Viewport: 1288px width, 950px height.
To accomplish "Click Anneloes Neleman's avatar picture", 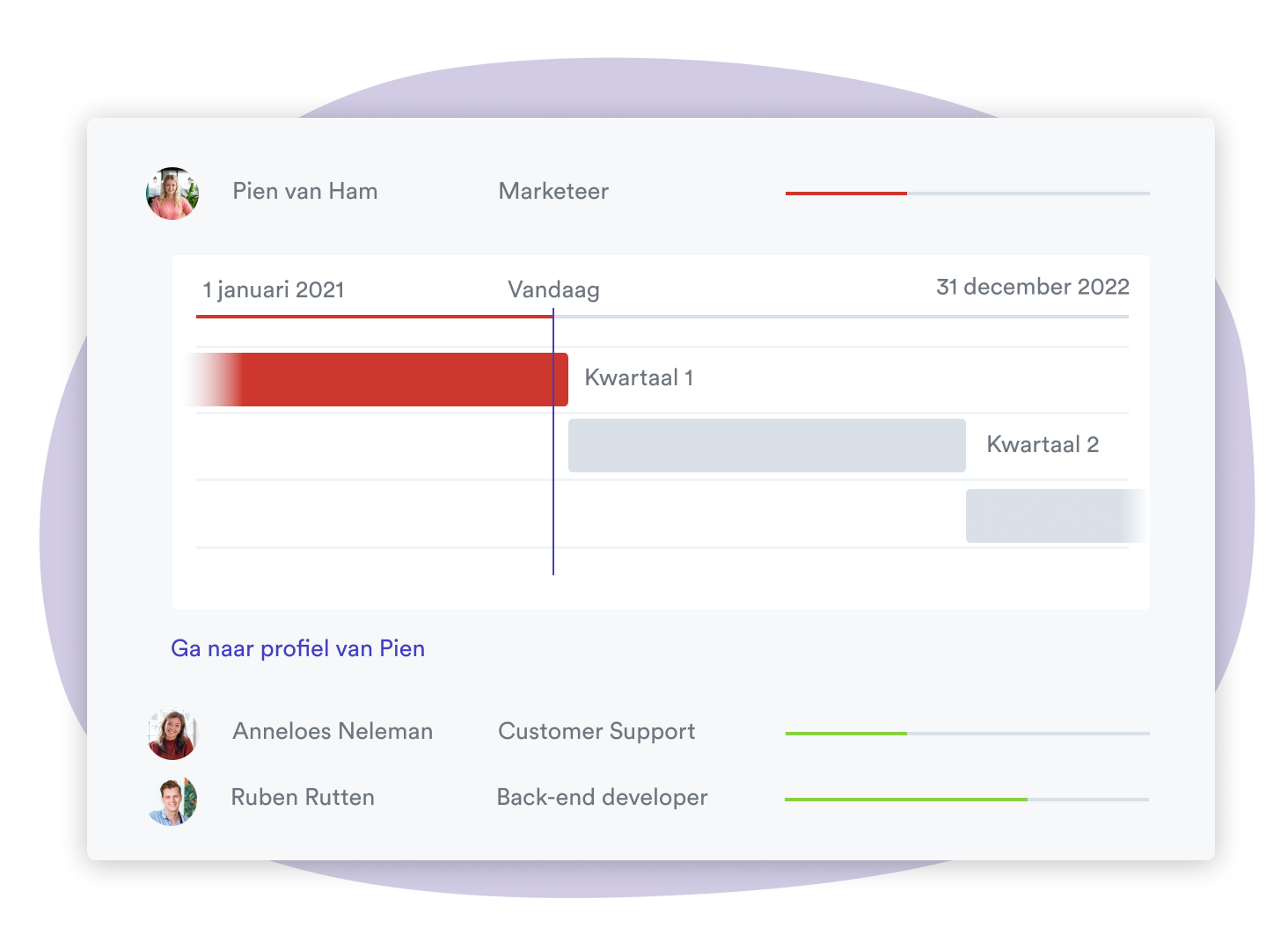I will (x=172, y=734).
